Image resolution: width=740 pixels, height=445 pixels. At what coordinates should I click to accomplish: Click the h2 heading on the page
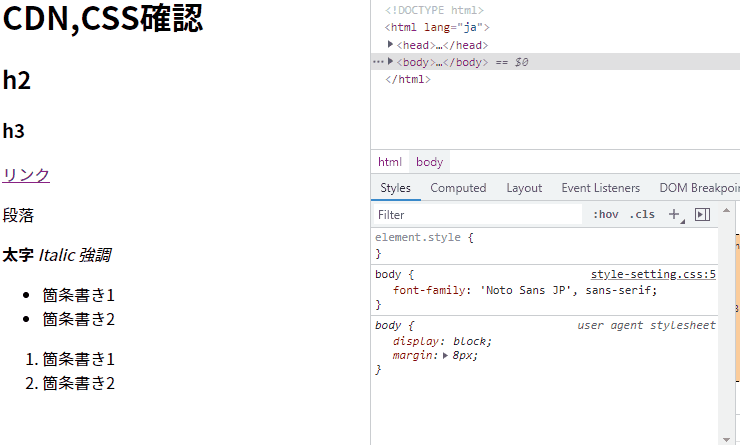point(17,80)
